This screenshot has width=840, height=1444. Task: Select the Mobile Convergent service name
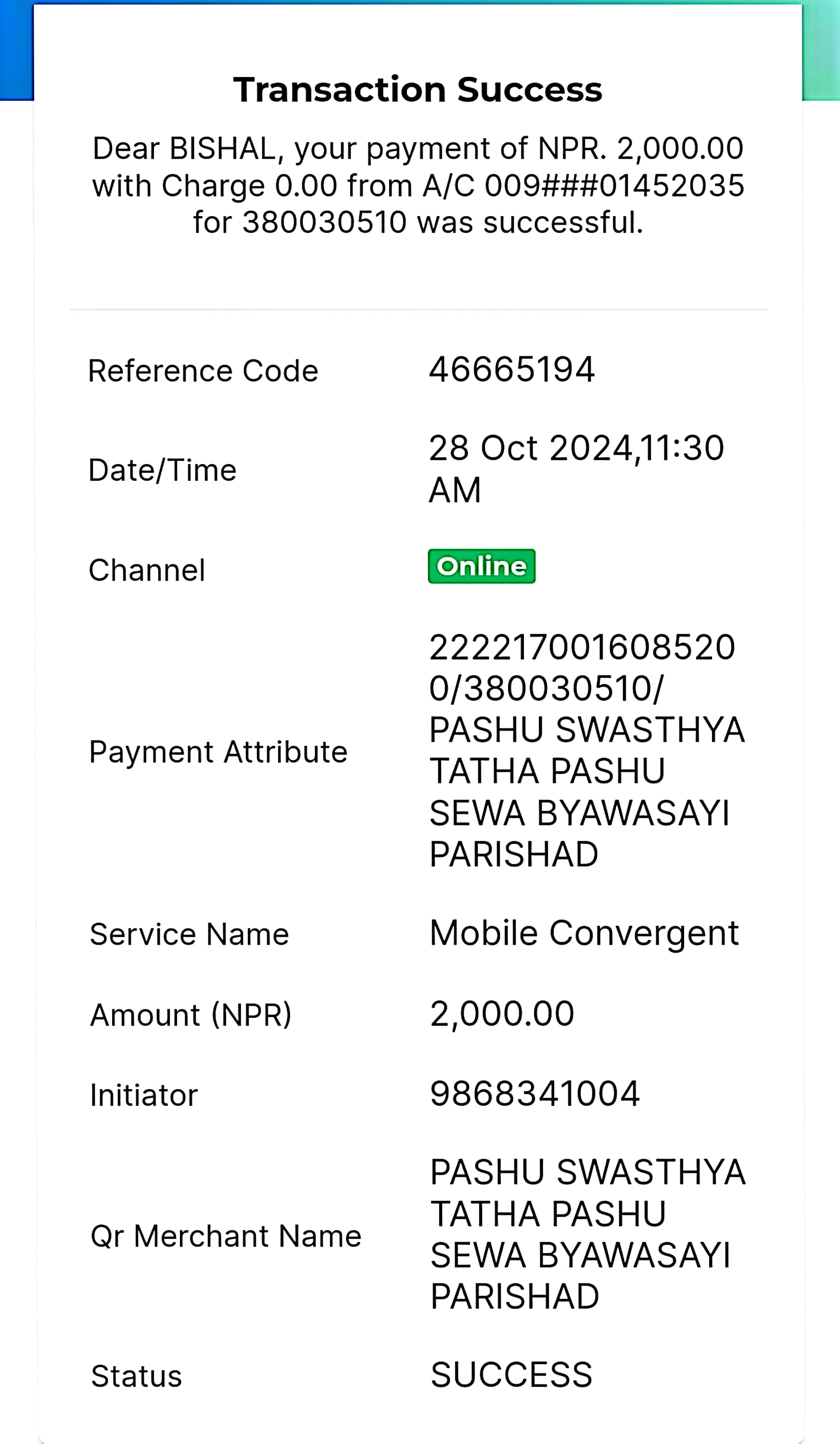585,934
